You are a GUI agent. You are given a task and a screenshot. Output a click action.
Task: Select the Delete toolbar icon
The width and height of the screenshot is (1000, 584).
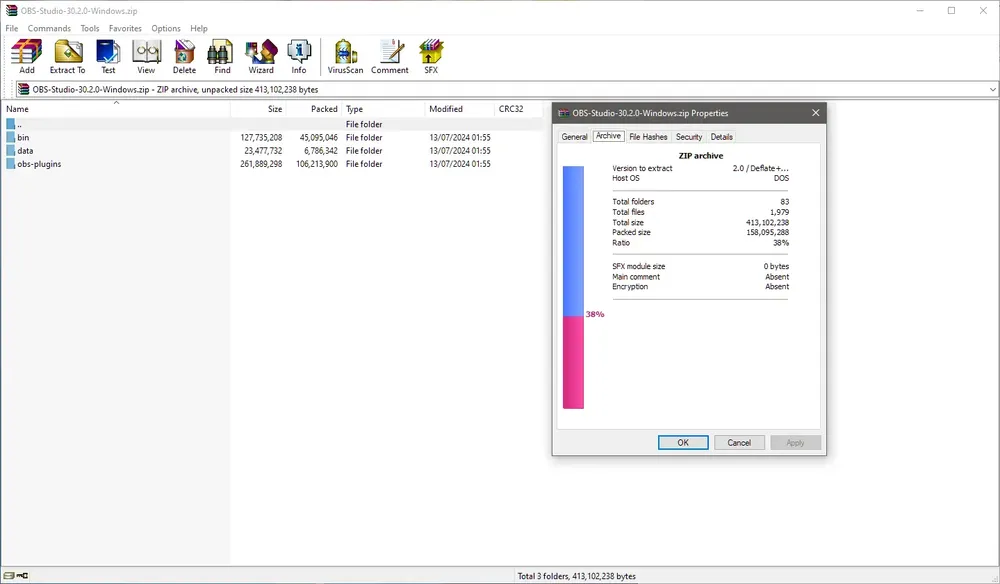(184, 57)
